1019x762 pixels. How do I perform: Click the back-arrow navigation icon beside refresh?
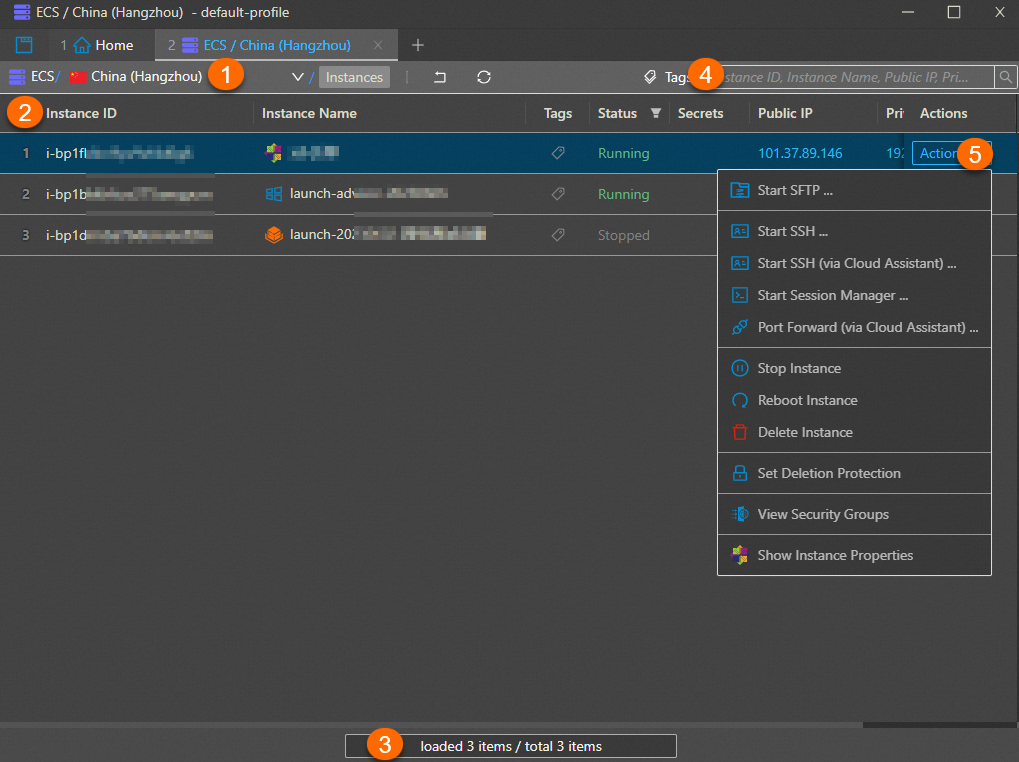point(440,77)
